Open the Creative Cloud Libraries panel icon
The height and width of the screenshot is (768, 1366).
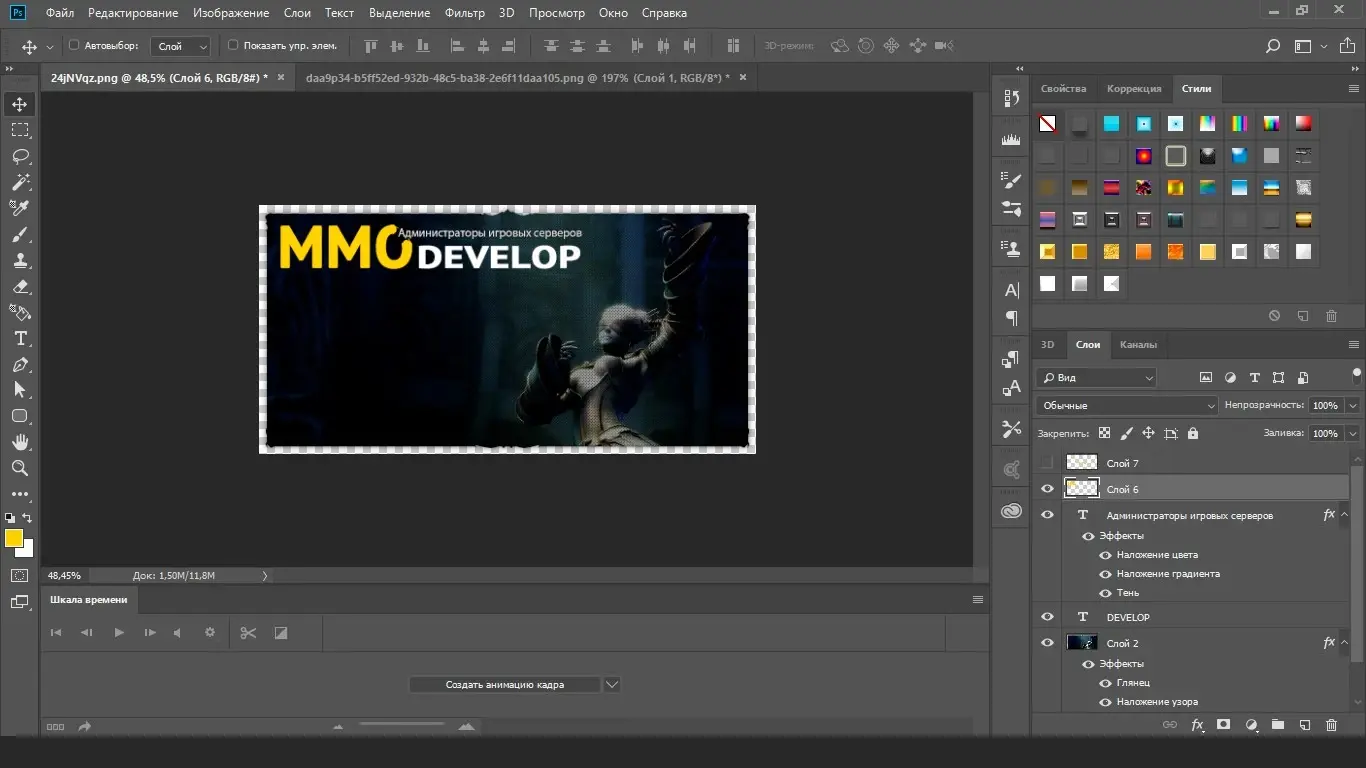coord(1011,511)
